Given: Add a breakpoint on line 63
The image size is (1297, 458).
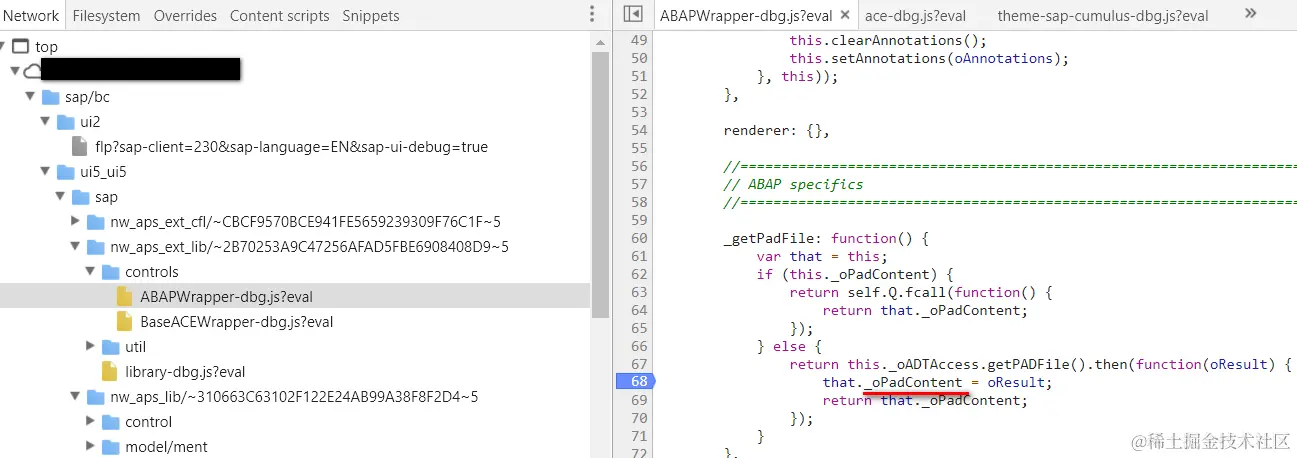Looking at the screenshot, I should pos(639,292).
